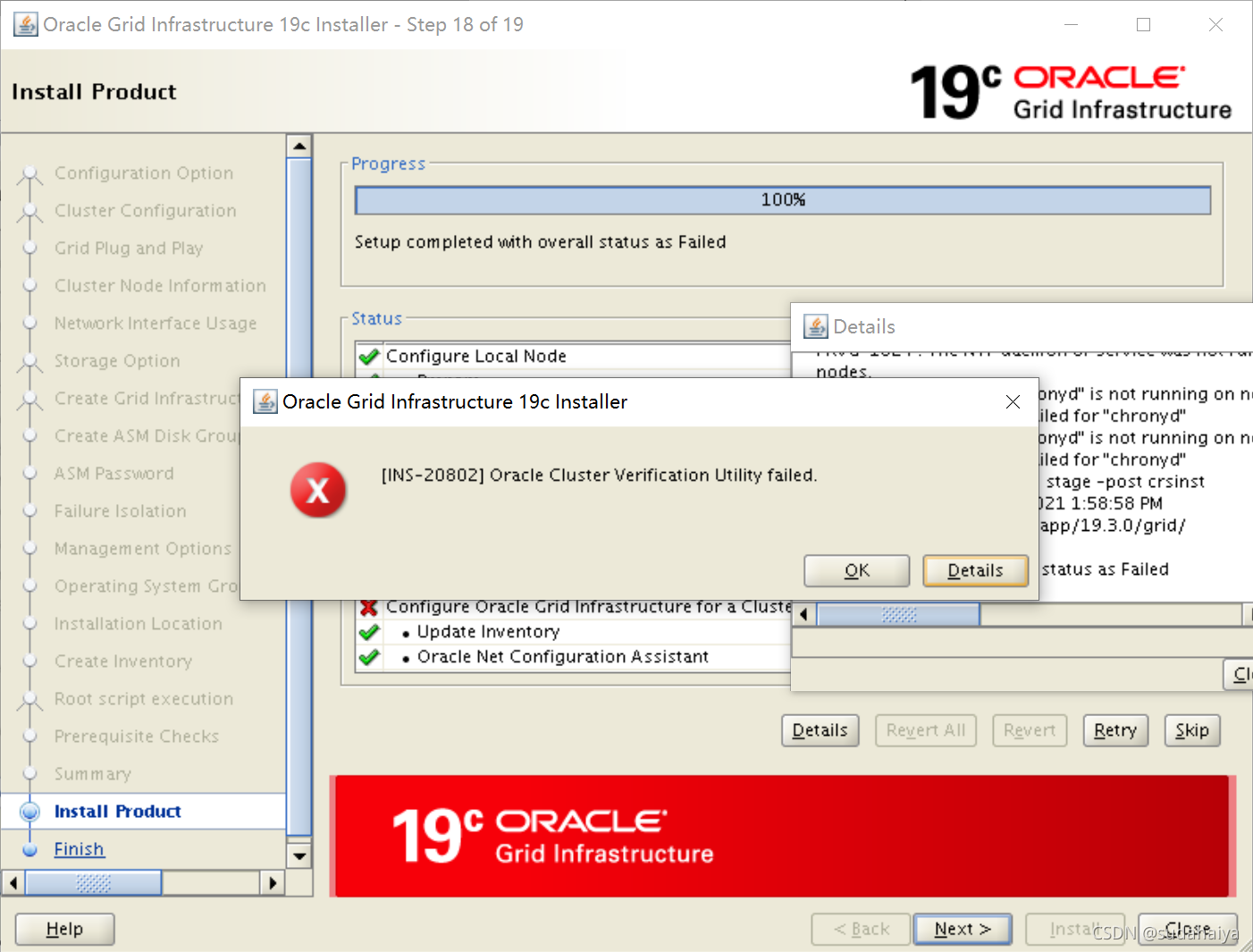Click the '[INS-20802] Oracle Cluster Verification Utility failed.' message
Image resolution: width=1253 pixels, height=952 pixels.
click(x=599, y=476)
